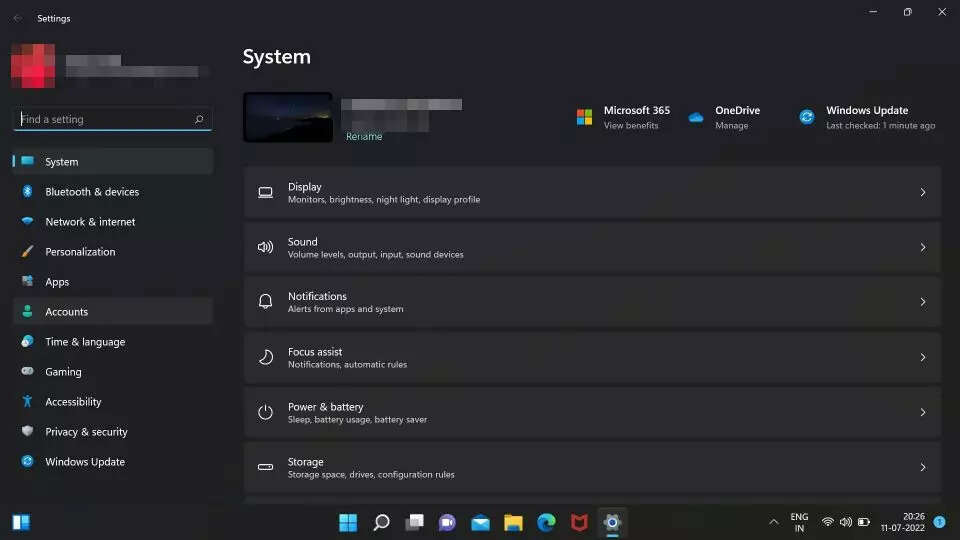The height and width of the screenshot is (540, 960).
Task: Expand the Display settings row chevron
Action: coord(922,192)
